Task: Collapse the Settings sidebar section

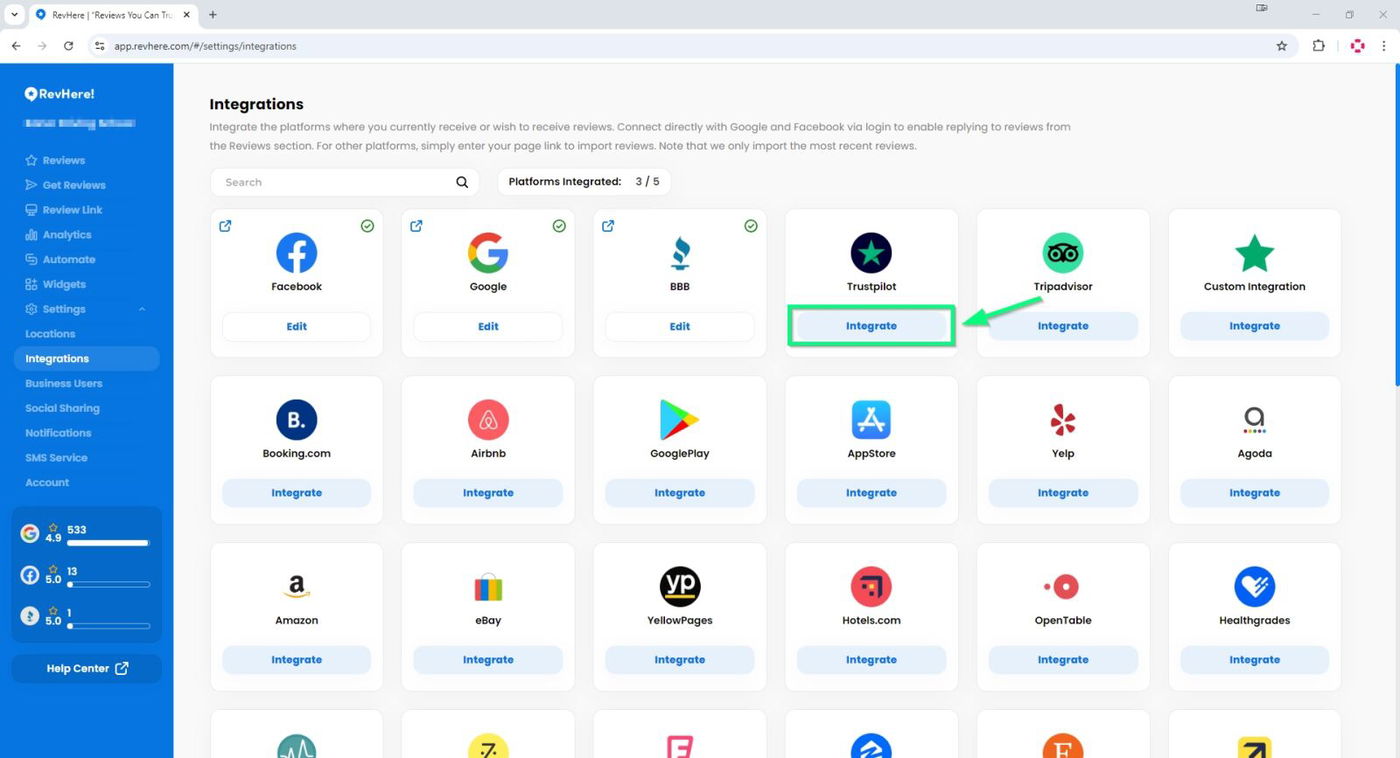Action: click(142, 309)
